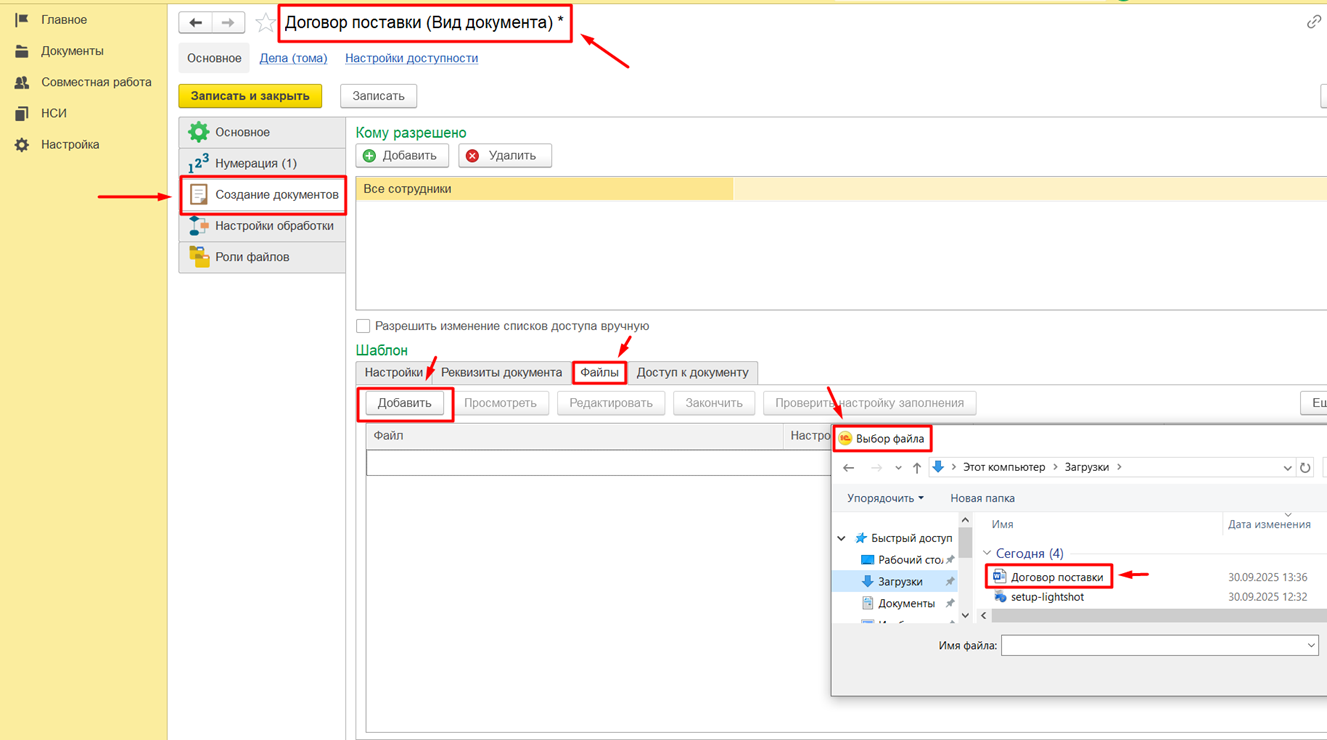This screenshot has width=1327, height=740.
Task: Go to the Совместная работа section
Action: point(96,82)
